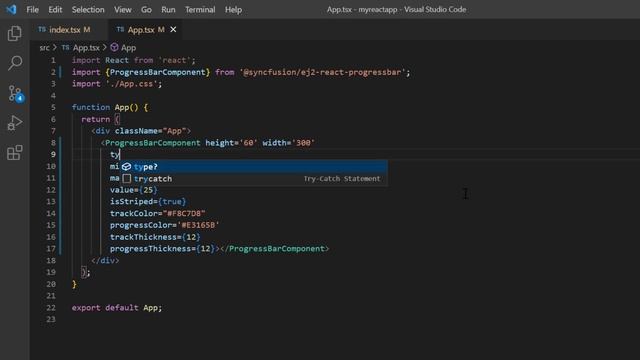Open the Go menu
This screenshot has height=360, width=640.
[x=146, y=9]
